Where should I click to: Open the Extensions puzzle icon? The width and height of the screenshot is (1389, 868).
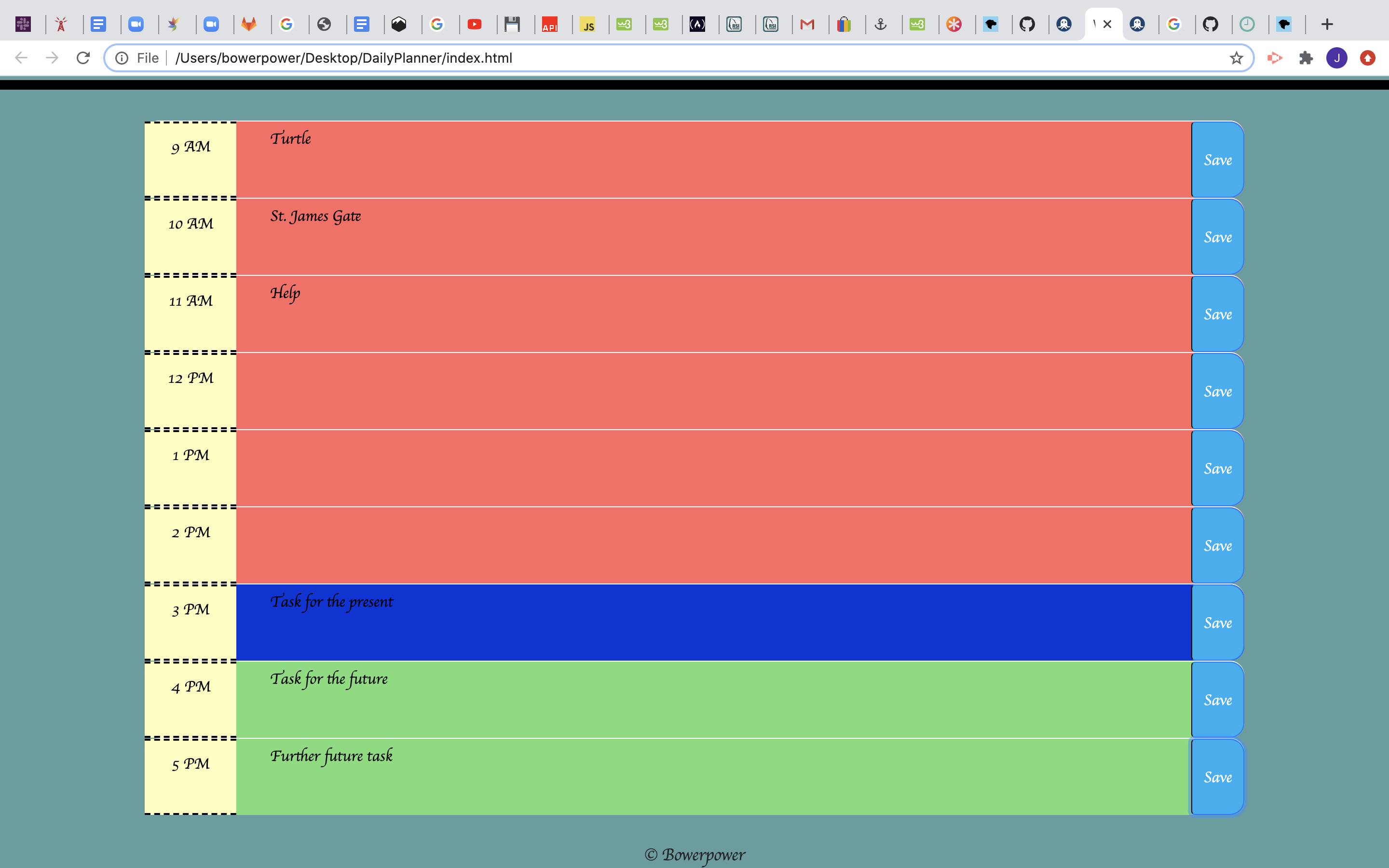tap(1306, 58)
